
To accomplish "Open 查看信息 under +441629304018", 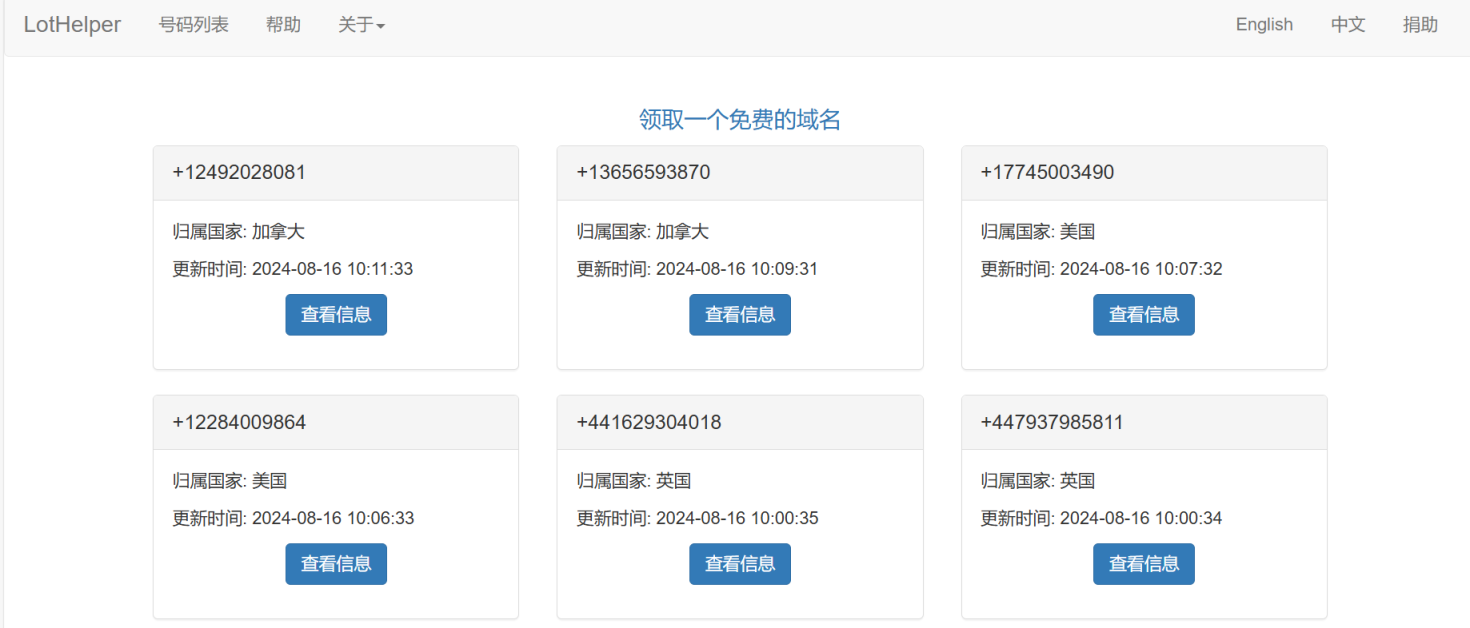I will 740,564.
